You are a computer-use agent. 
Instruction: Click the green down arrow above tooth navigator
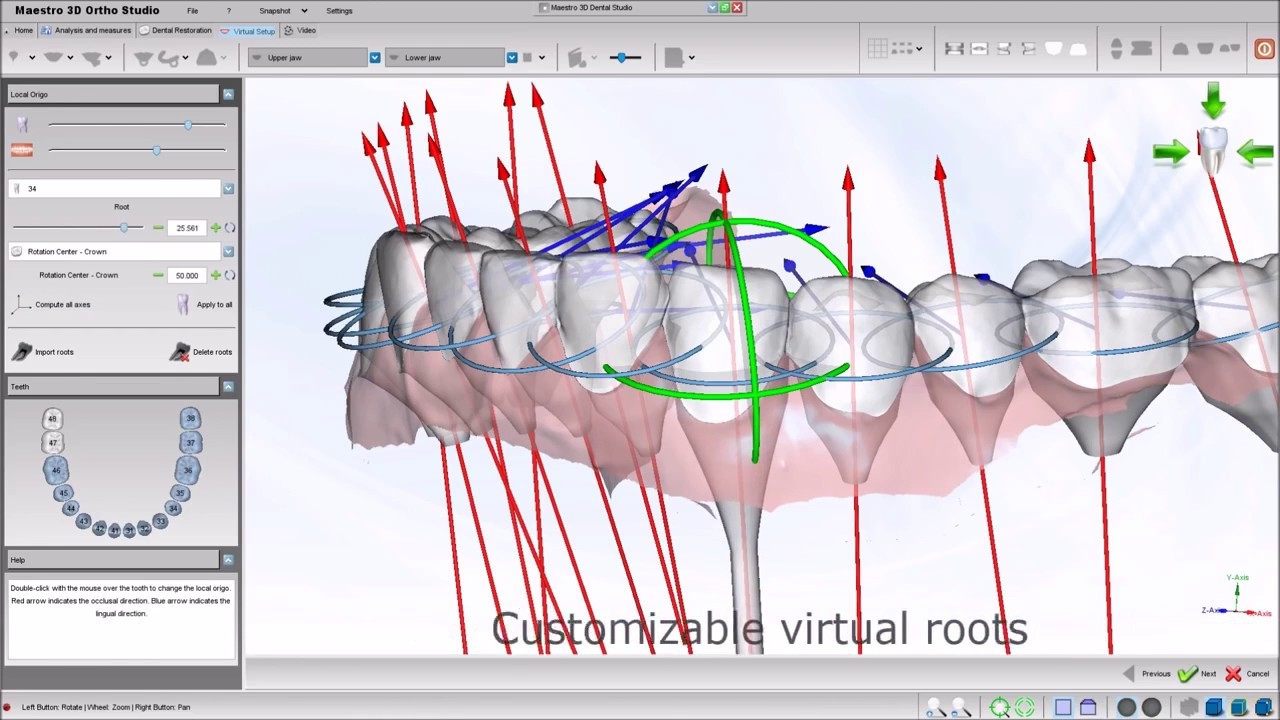pyautogui.click(x=1213, y=103)
